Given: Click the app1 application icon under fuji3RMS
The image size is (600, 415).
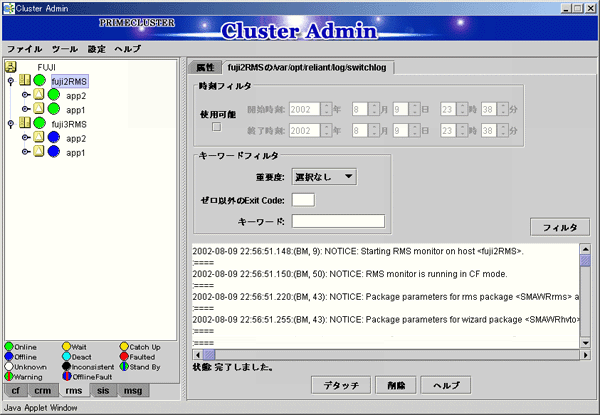Looking at the screenshot, I should (x=39, y=151).
